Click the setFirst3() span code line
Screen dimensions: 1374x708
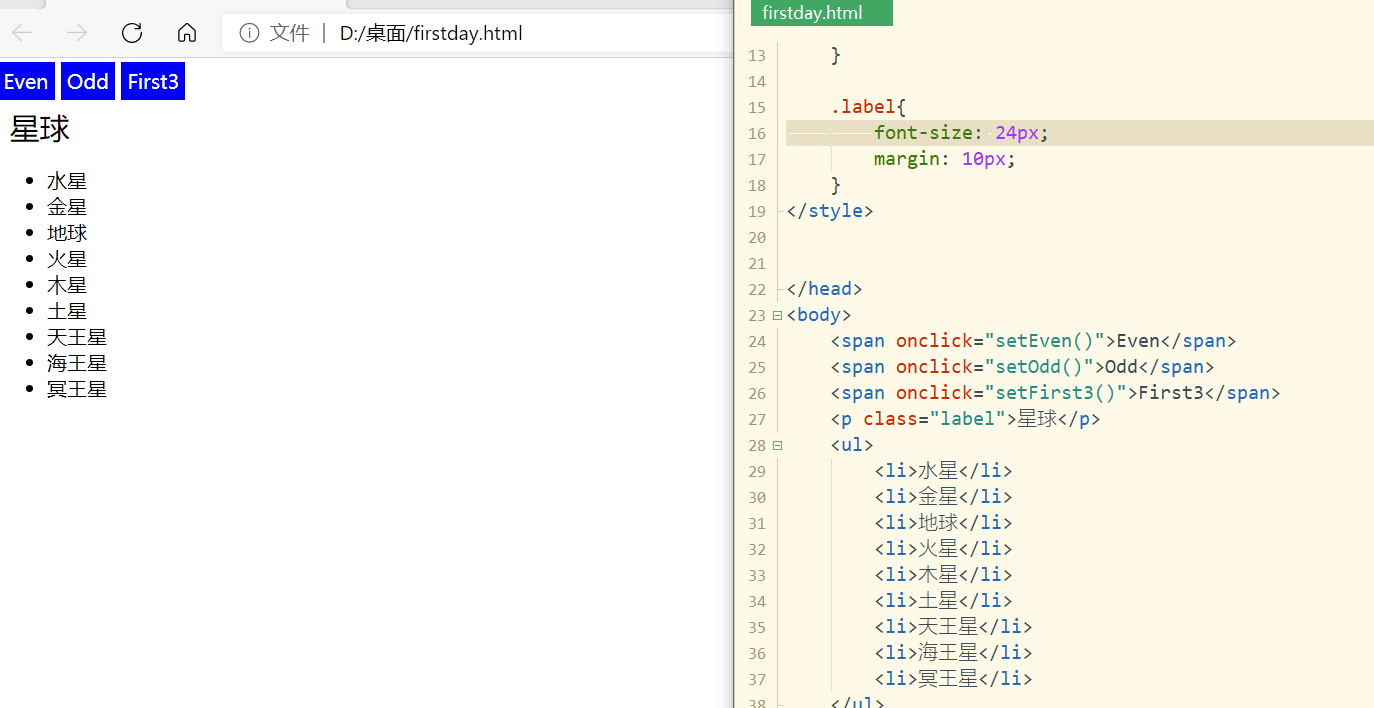1055,393
